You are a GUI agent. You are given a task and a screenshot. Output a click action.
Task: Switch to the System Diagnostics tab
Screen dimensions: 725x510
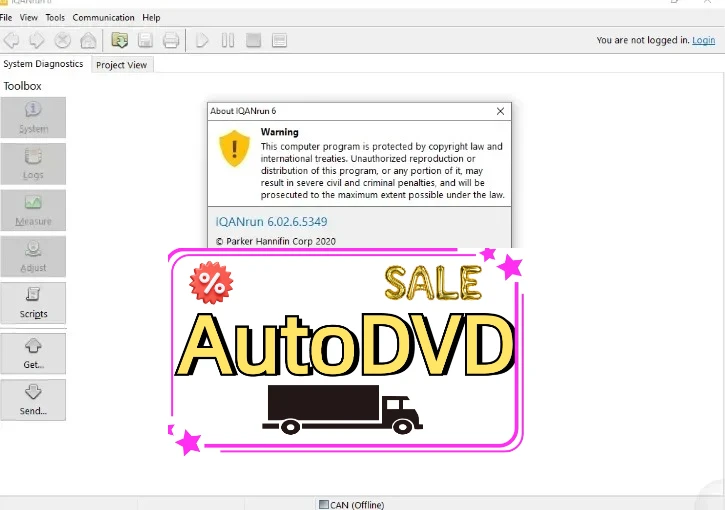[43, 64]
